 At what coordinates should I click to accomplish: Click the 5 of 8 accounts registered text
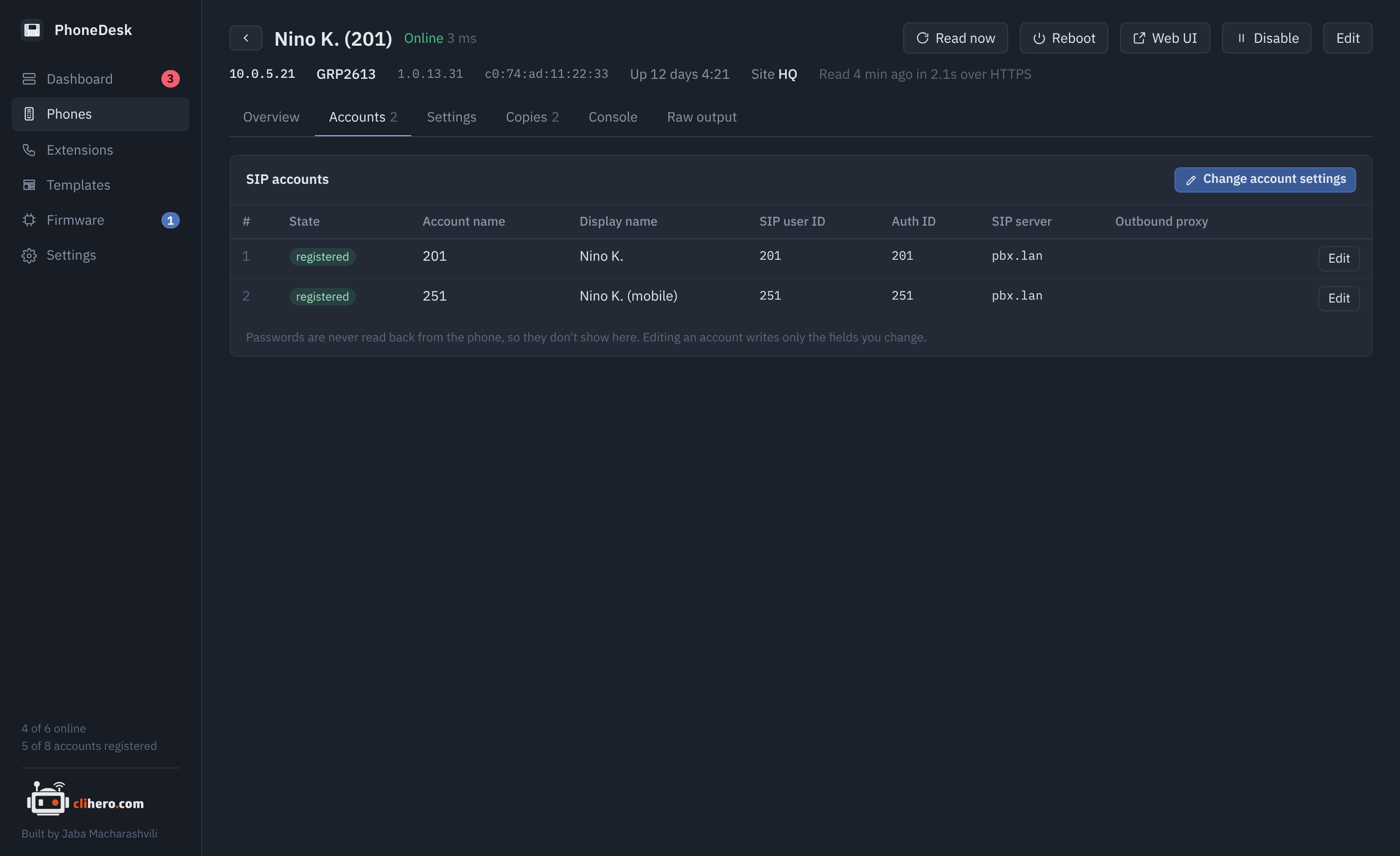coord(89,746)
